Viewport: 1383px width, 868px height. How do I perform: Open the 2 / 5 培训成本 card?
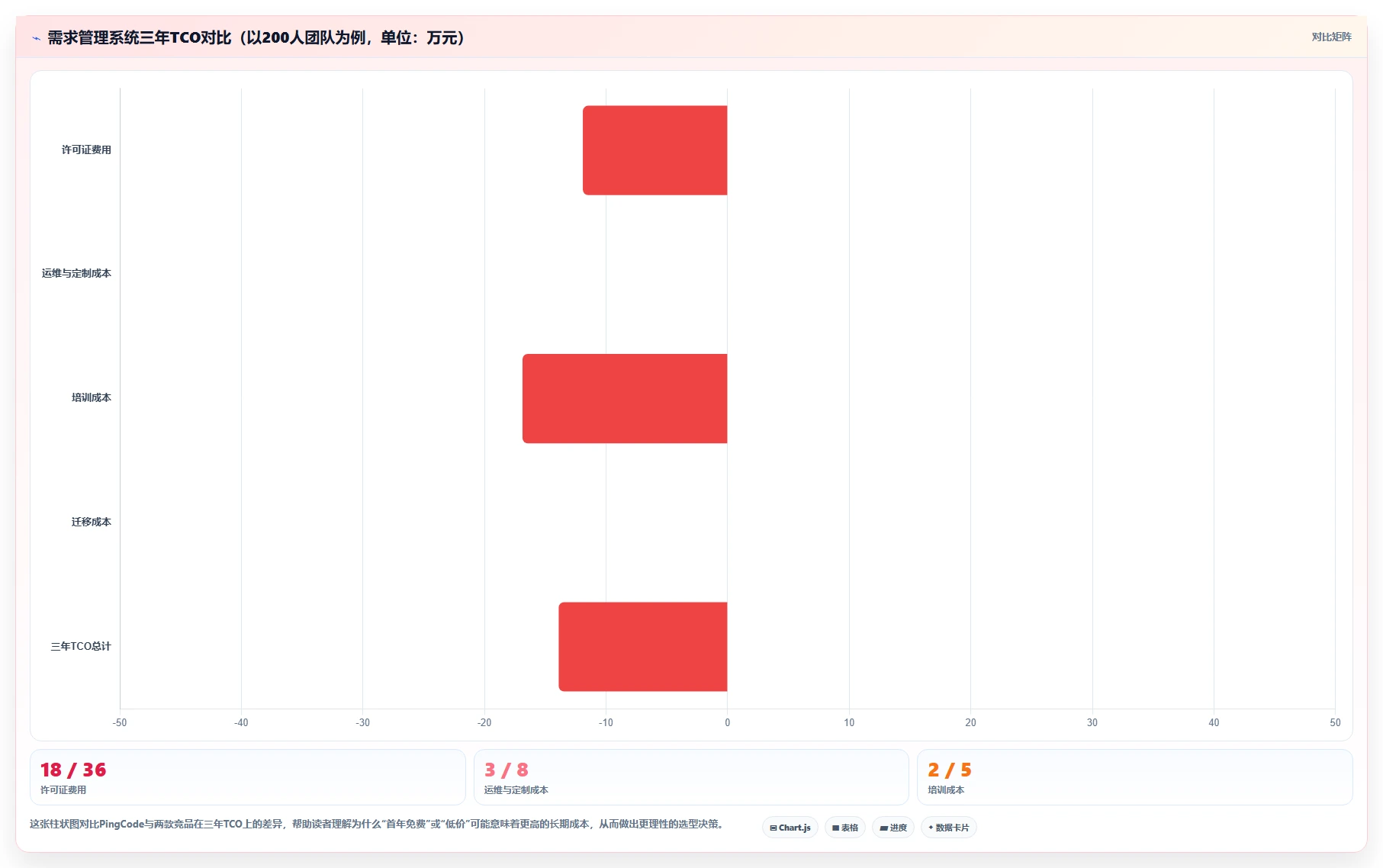[1135, 777]
